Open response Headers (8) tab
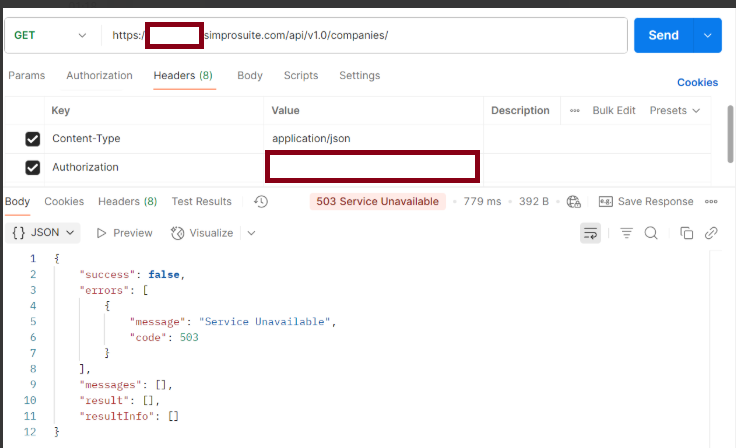This screenshot has width=736, height=448. [x=127, y=201]
